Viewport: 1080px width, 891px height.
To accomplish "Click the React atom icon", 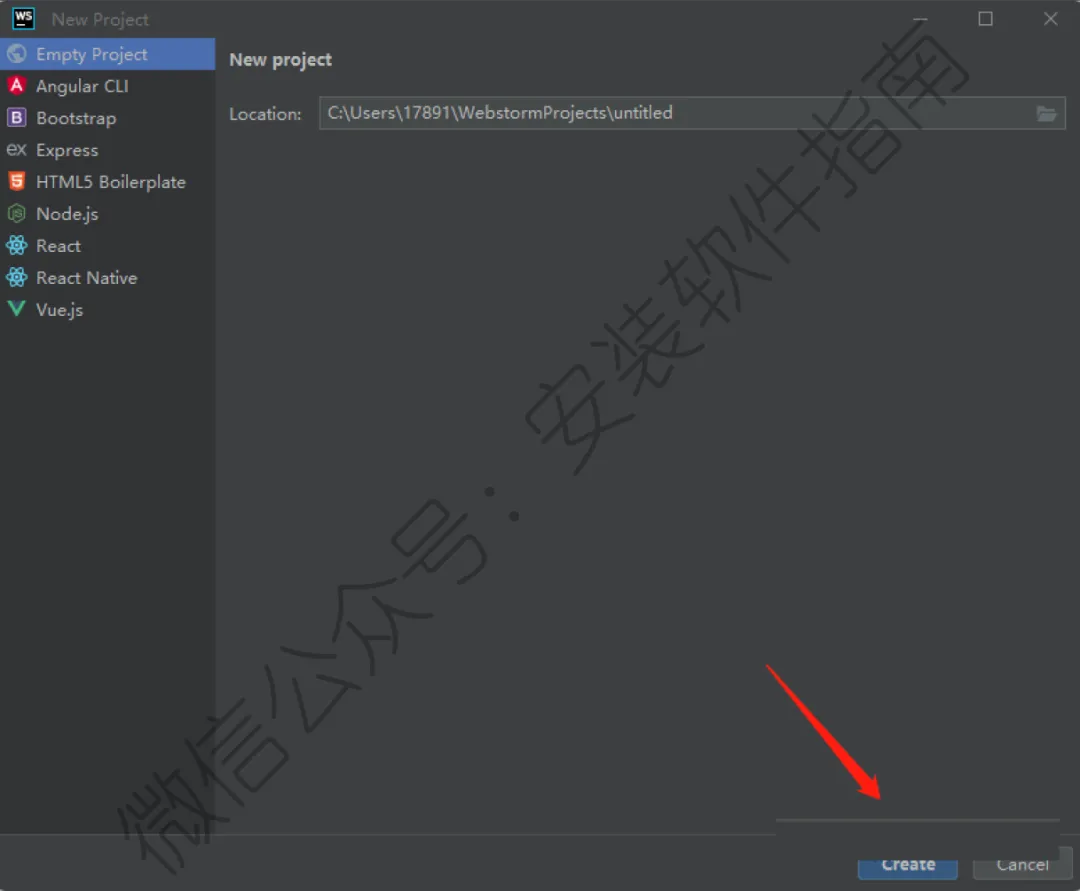I will [17, 245].
